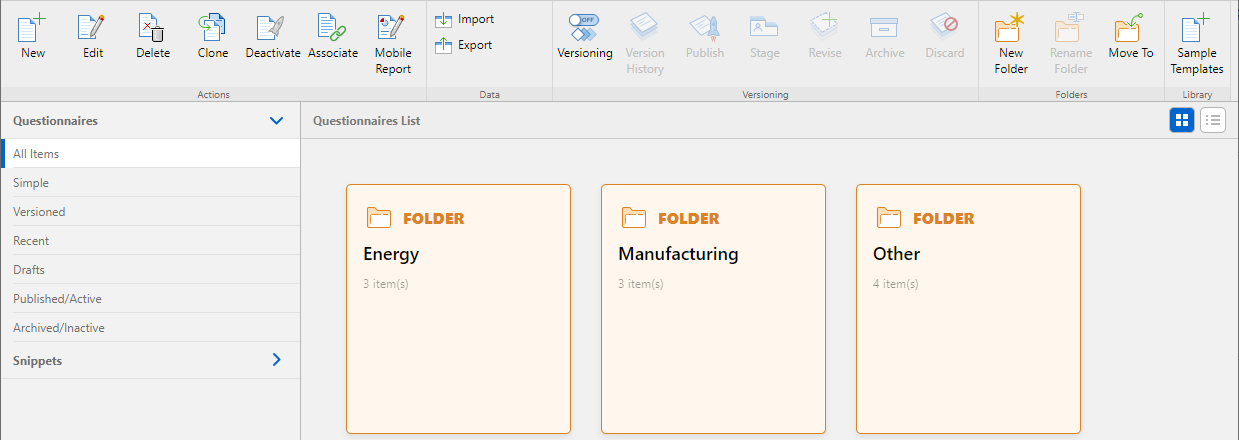Screen dimensions: 1239x440
Task: Select Drafts in the sidebar
Action: click(29, 270)
